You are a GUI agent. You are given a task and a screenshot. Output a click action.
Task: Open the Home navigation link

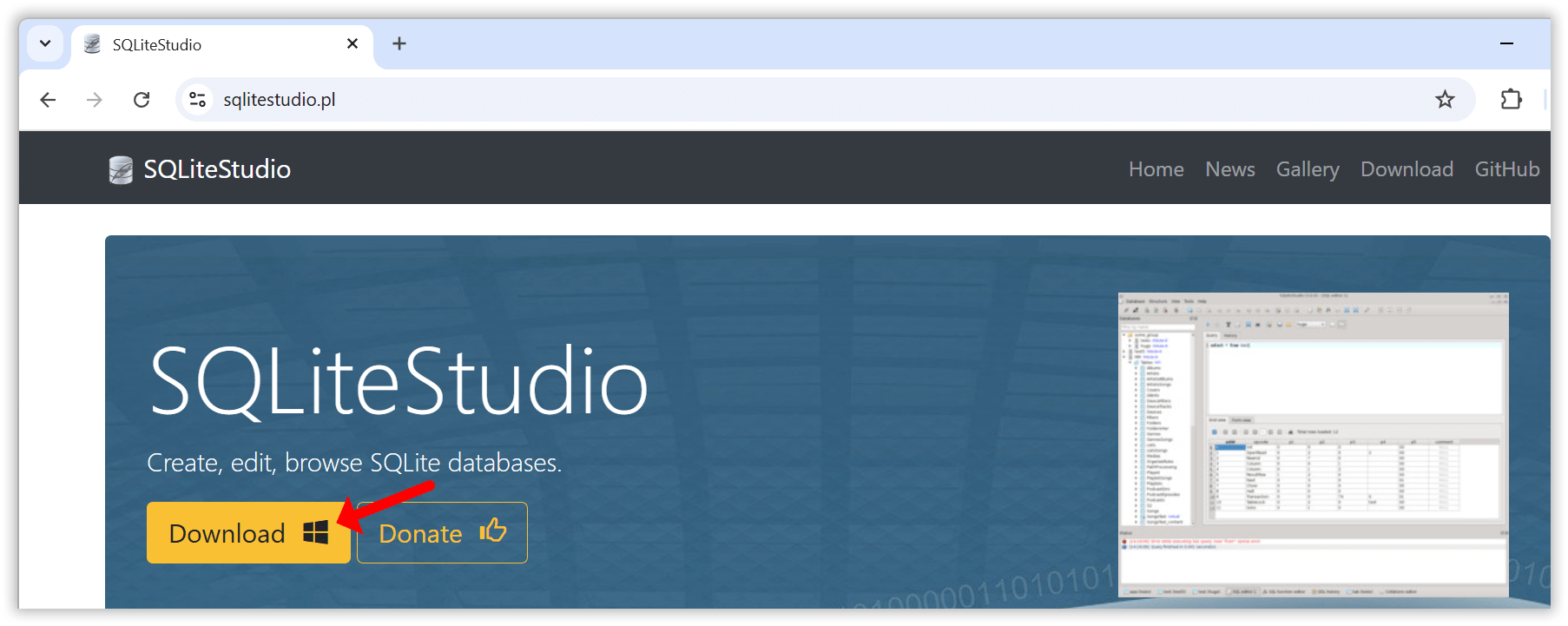pyautogui.click(x=1156, y=169)
